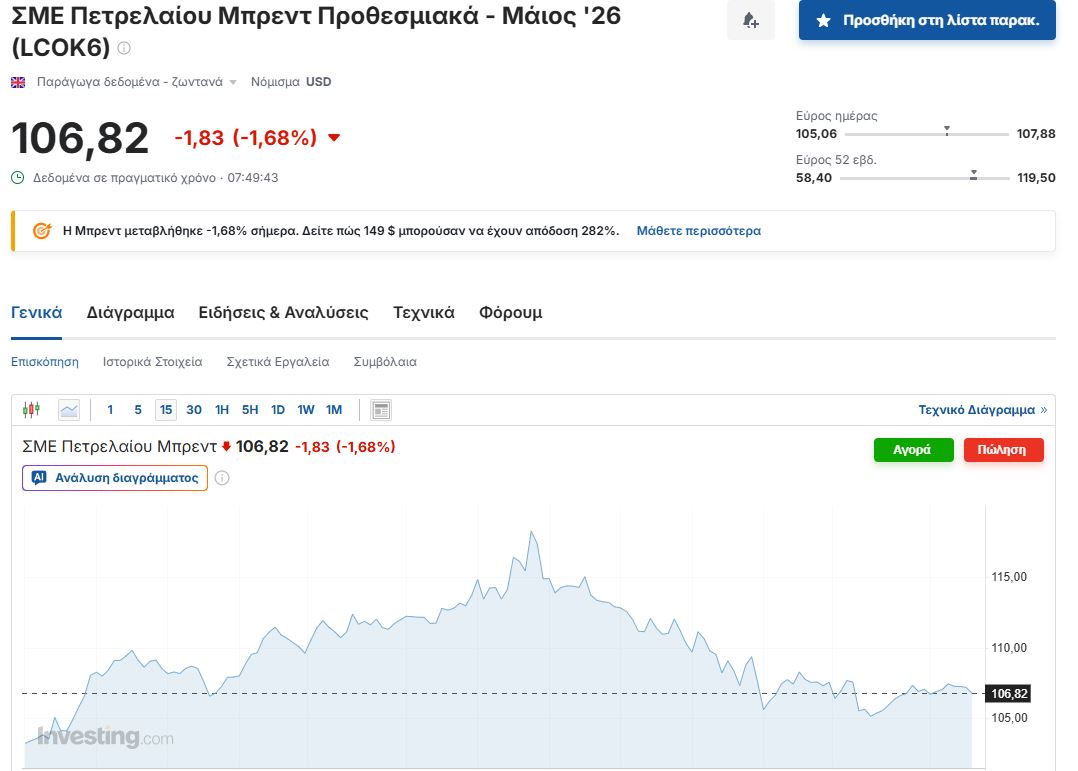This screenshot has width=1078, height=771.
Task: Click info icon beside Ανάλυση διαγράμματος
Action: [222, 478]
